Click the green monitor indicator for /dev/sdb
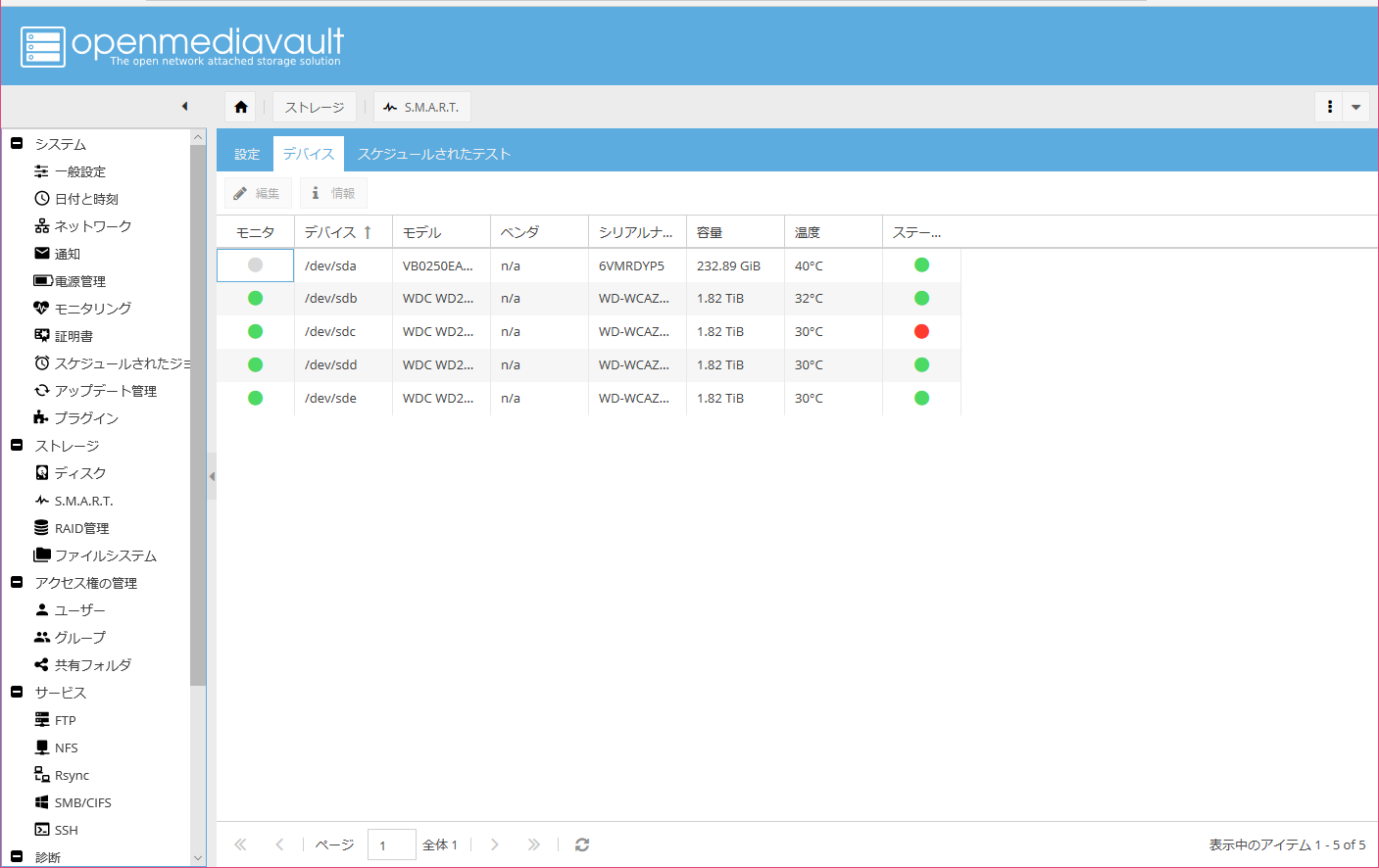This screenshot has height=868, width=1379. (255, 298)
